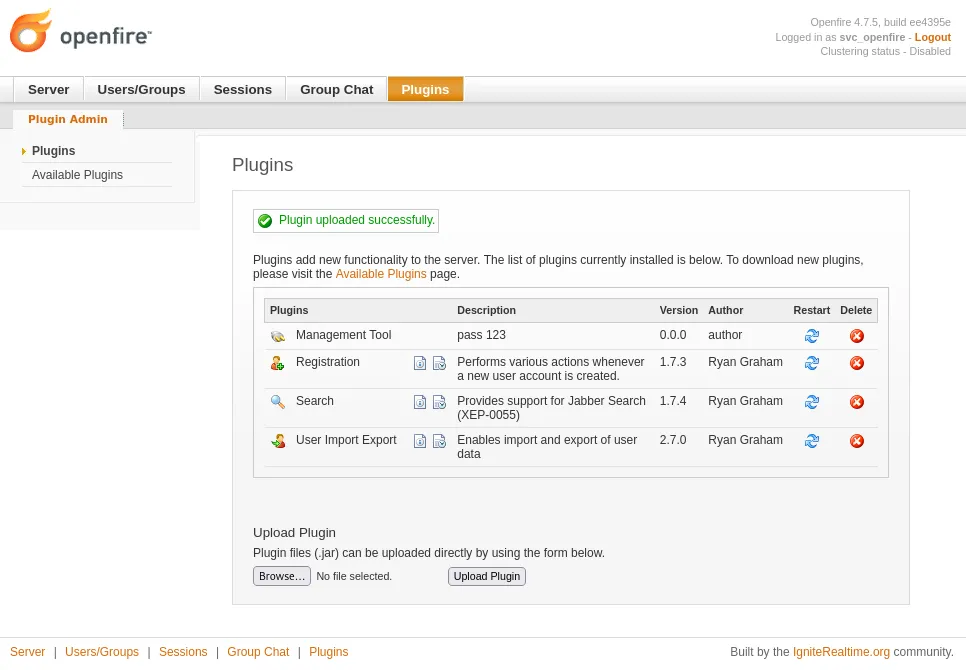The width and height of the screenshot is (966, 670).
Task: Restart the Registration plugin
Action: 811,363
